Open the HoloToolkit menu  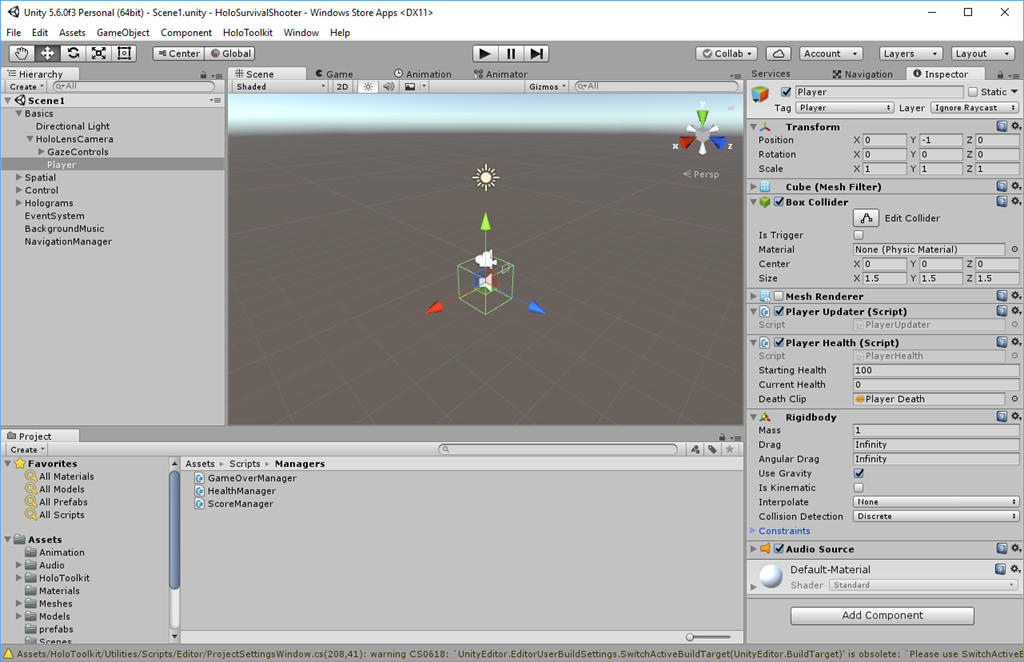coord(248,32)
